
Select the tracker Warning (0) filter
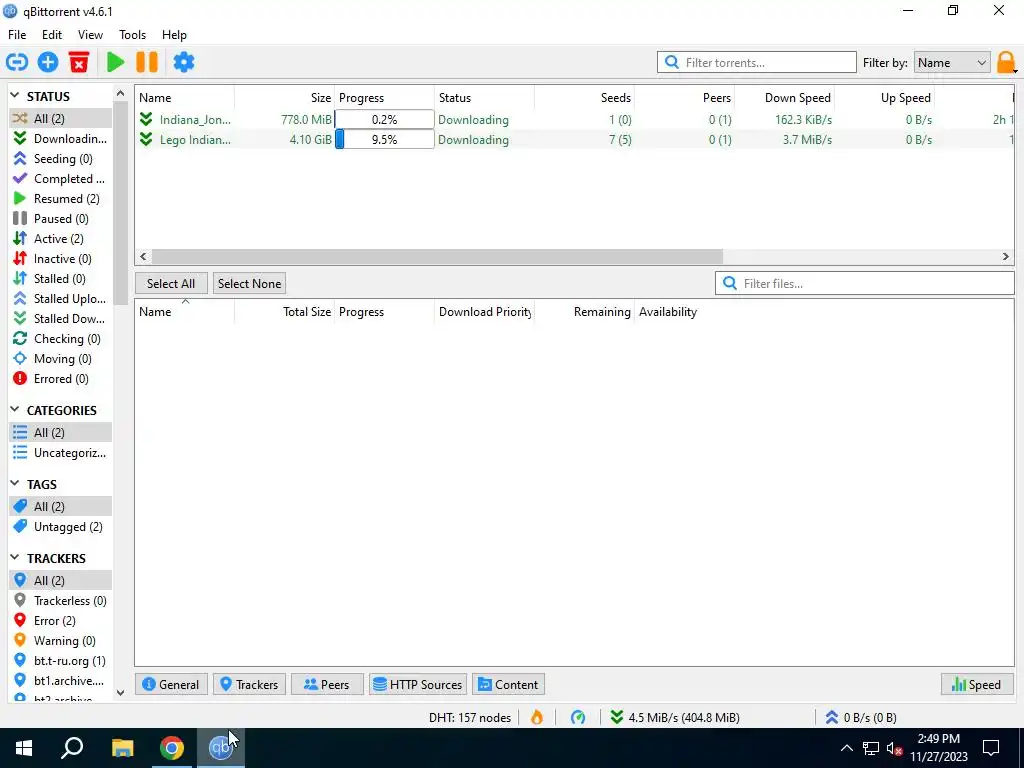[60, 641]
